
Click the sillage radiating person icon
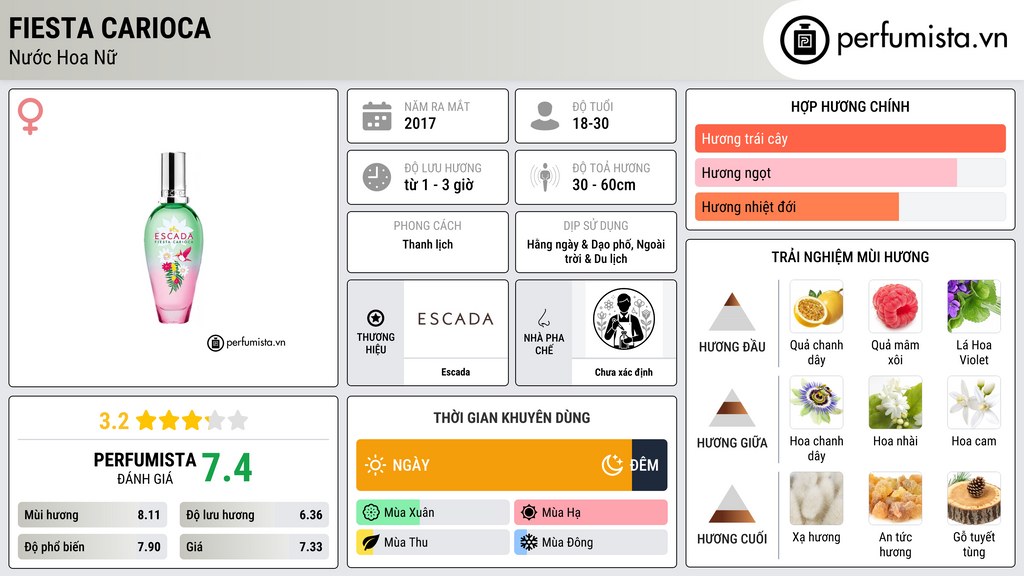[545, 177]
